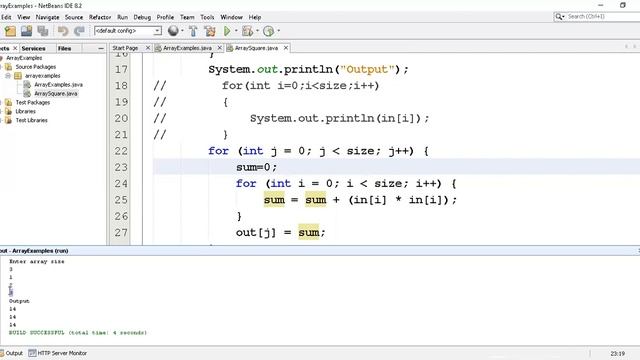Open dropdown arrow beside Profile Project icon
The width and height of the screenshot is (640, 360).
click(279, 31)
